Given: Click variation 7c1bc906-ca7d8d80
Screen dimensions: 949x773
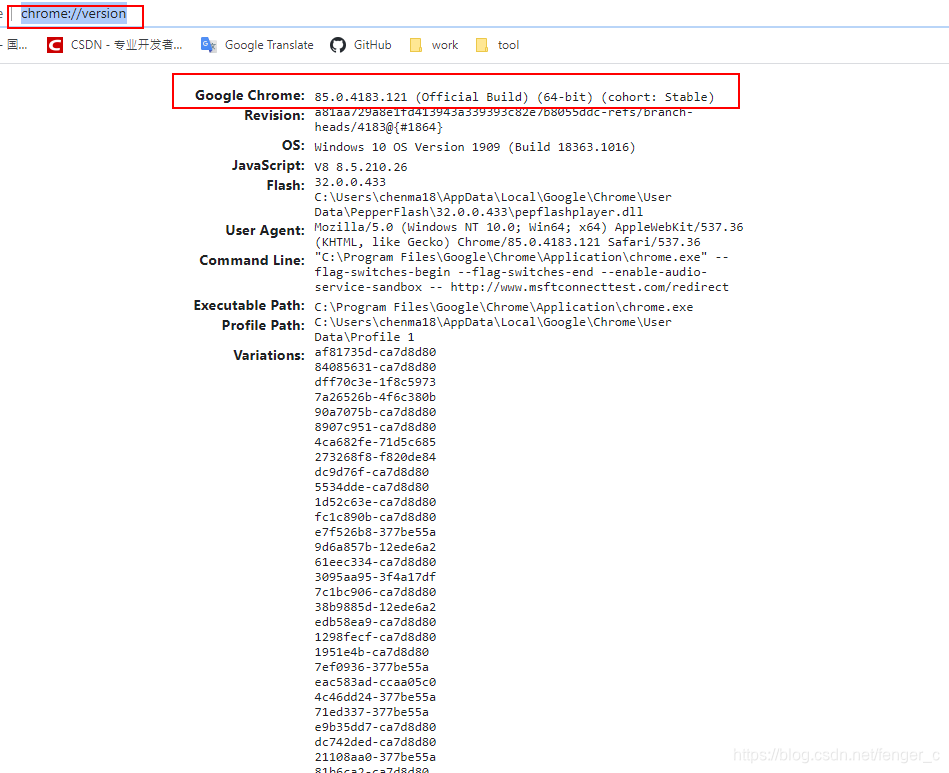Looking at the screenshot, I should 375,592.
